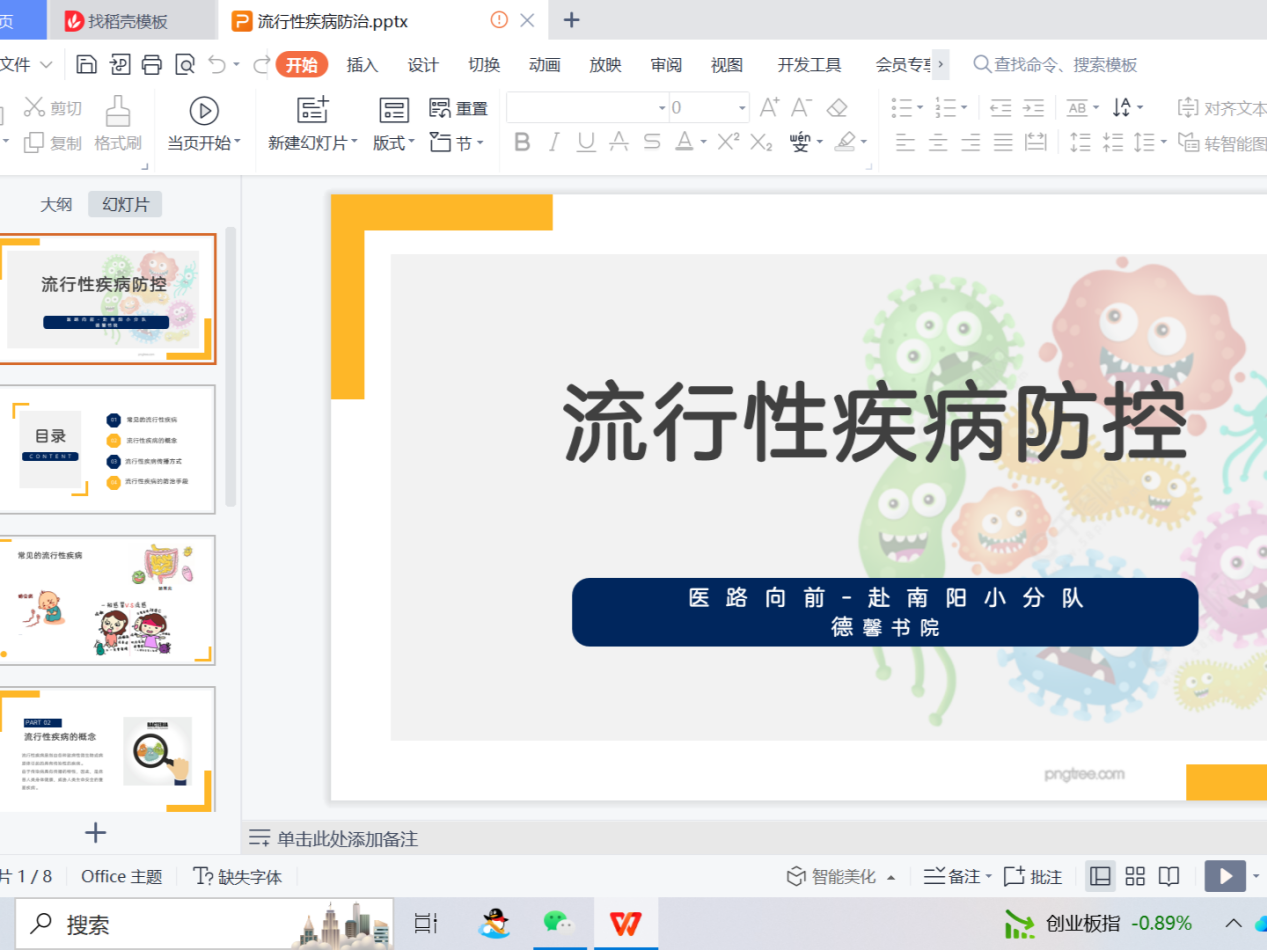Expand the font name dropdown
Viewport: 1267px width, 950px height.
coord(661,108)
